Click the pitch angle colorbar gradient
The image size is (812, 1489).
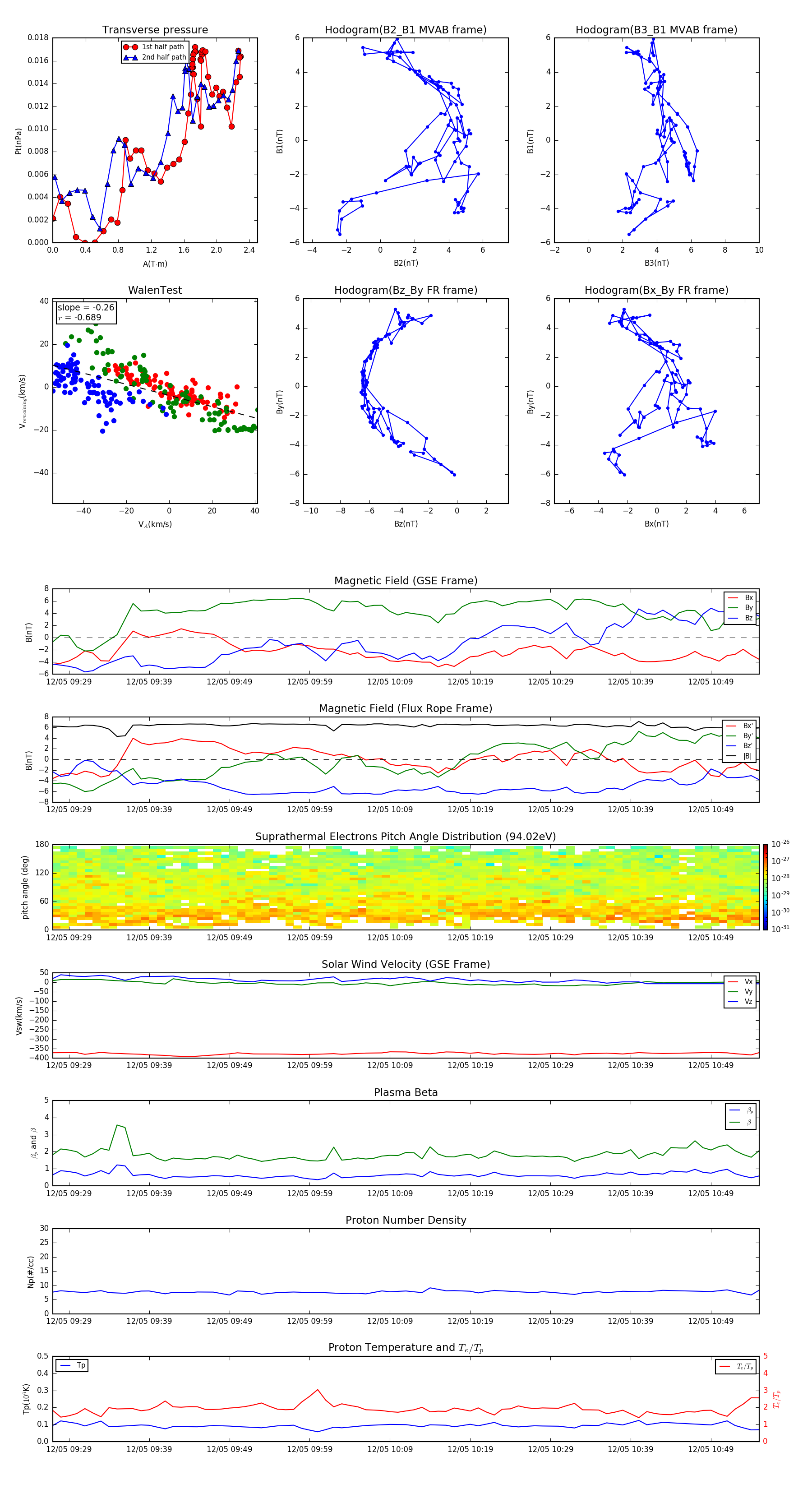(x=765, y=887)
